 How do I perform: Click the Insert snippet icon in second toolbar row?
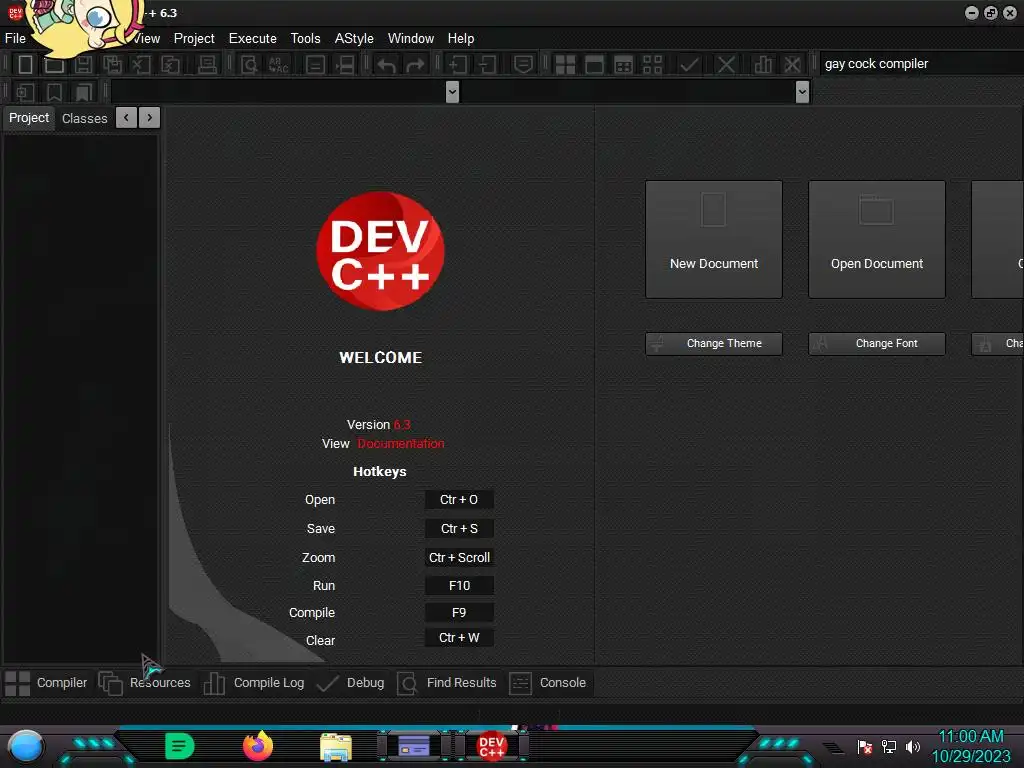tap(25, 92)
